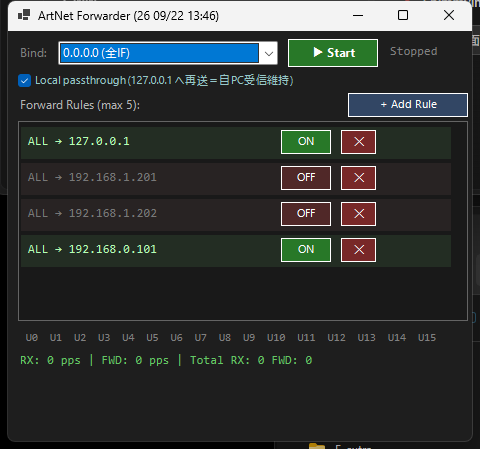
Task: Add a new forward rule
Action: point(408,105)
